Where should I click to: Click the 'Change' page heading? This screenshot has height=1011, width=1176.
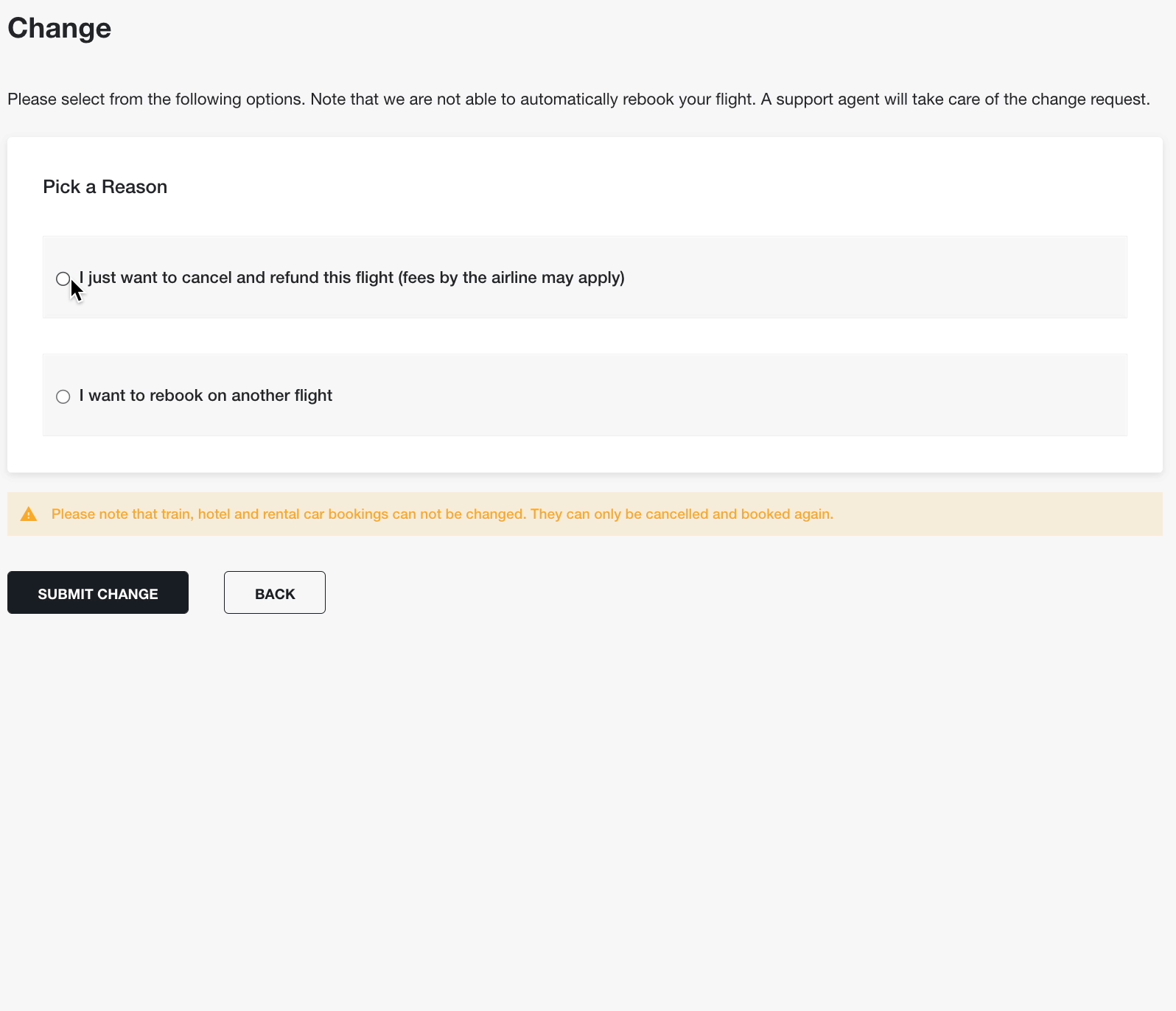click(x=60, y=28)
